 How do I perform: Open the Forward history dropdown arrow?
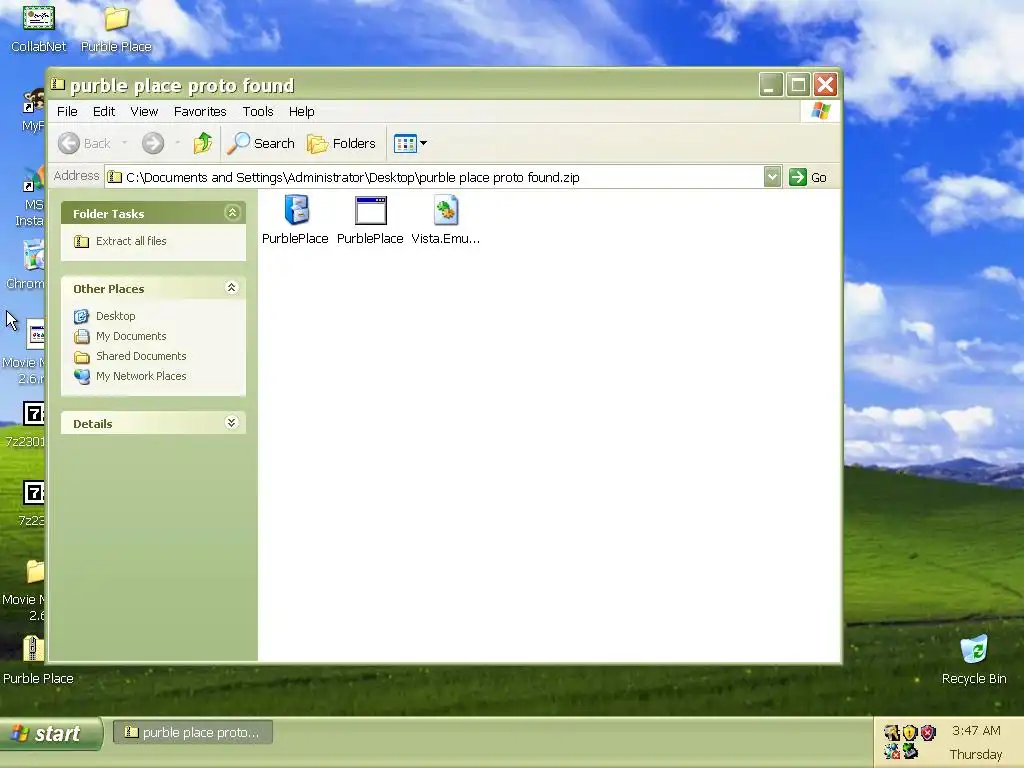pyautogui.click(x=177, y=143)
